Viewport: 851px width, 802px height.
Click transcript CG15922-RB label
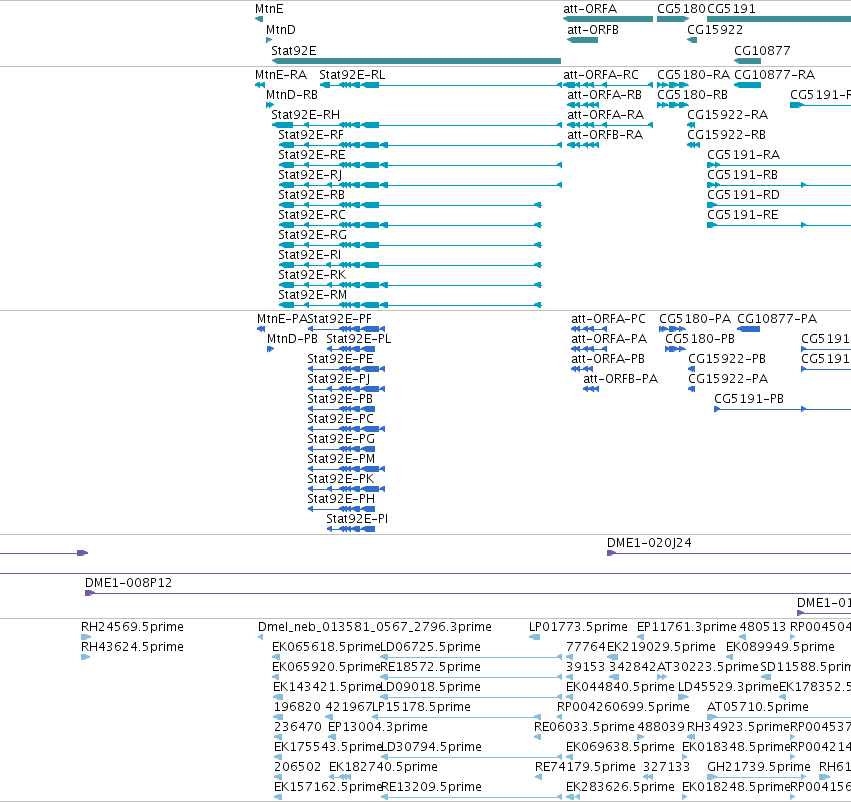tap(726, 135)
